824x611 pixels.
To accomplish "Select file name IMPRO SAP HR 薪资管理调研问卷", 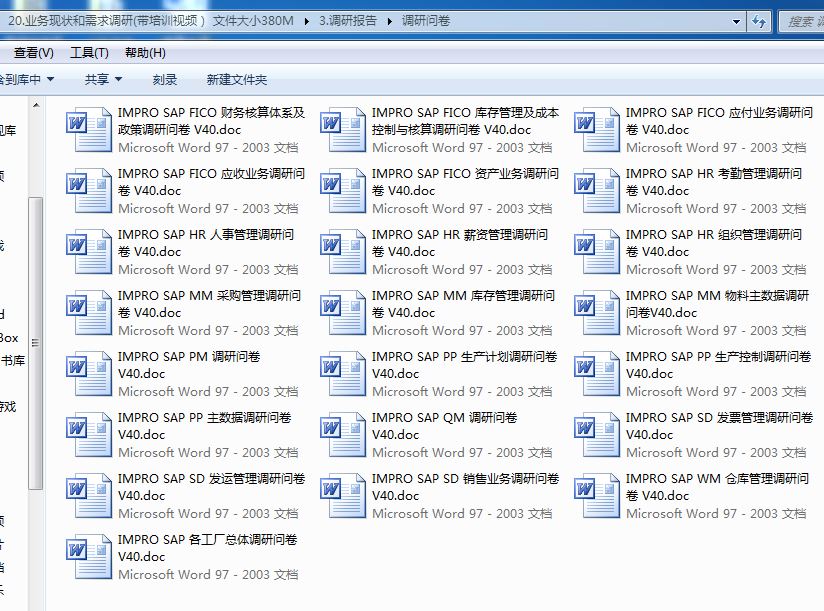I will tap(460, 243).
